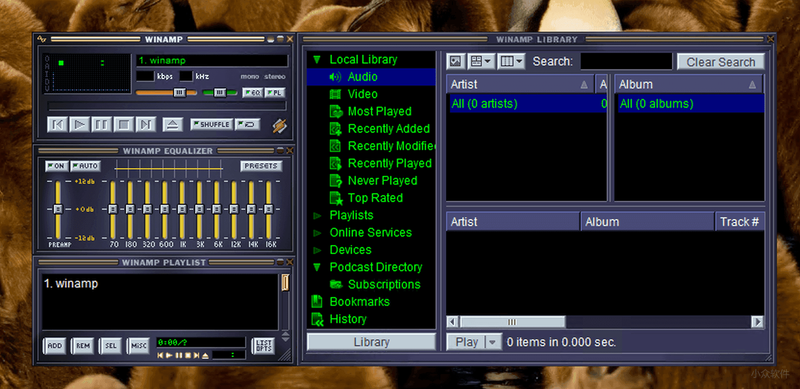This screenshot has height=389, width=800.
Task: Select Video in Local Library
Action: coord(362,94)
